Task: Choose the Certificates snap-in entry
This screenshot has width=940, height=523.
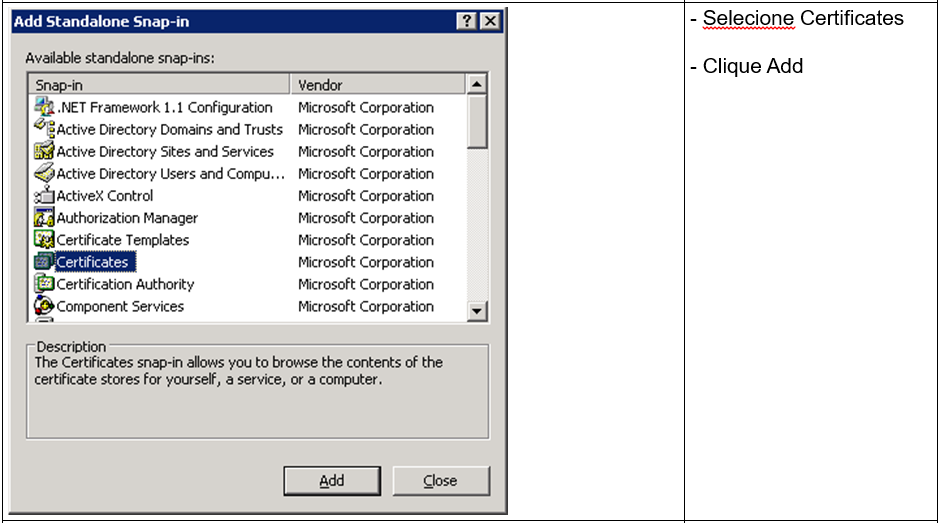Action: [92, 262]
